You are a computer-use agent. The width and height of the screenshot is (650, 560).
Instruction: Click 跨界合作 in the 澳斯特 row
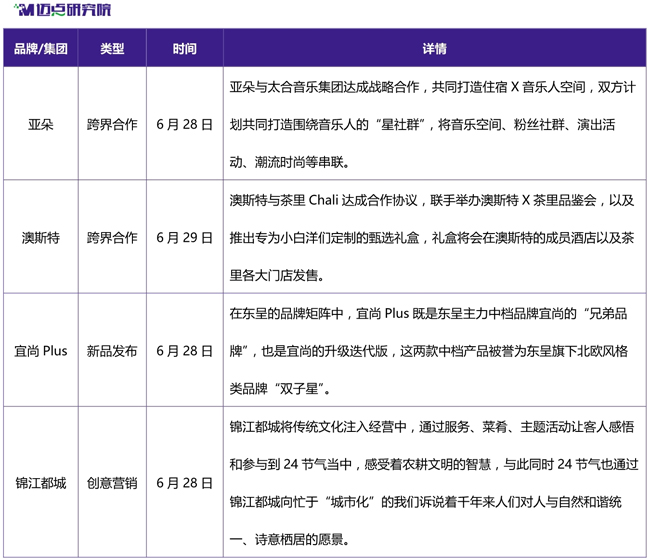tap(112, 238)
